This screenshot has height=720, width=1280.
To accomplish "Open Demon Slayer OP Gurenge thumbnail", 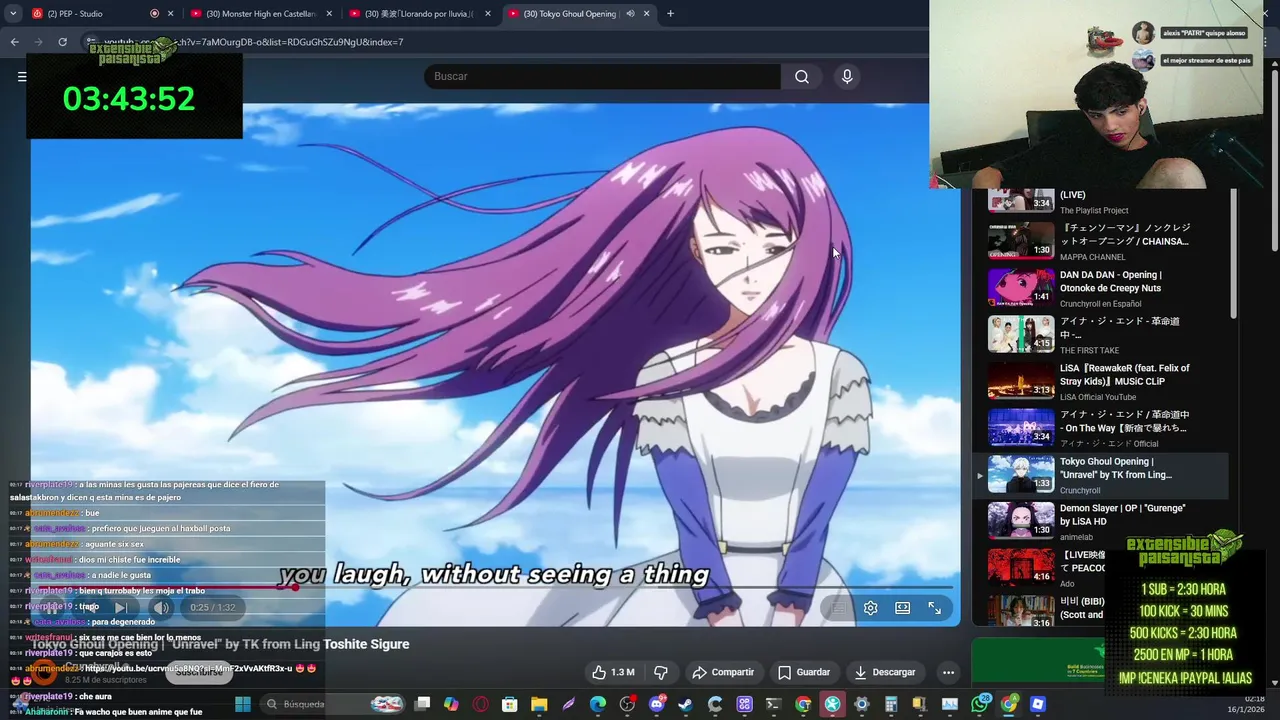I will pyautogui.click(x=1021, y=520).
